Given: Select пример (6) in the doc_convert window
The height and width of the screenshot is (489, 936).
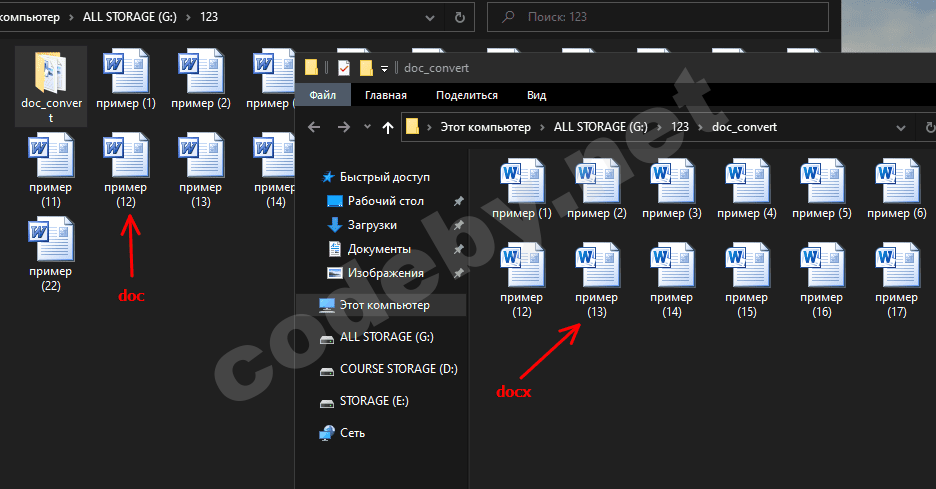Looking at the screenshot, I should (897, 189).
